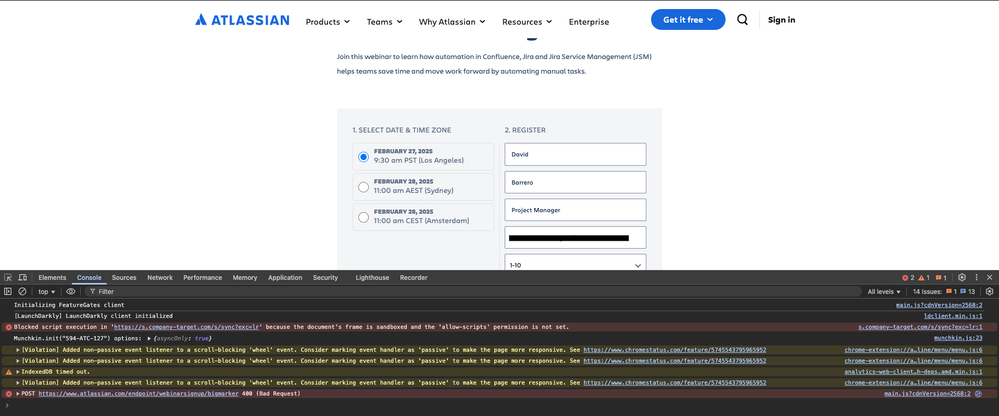
Task: Click the '14 Issues:' label
Action: point(927,292)
